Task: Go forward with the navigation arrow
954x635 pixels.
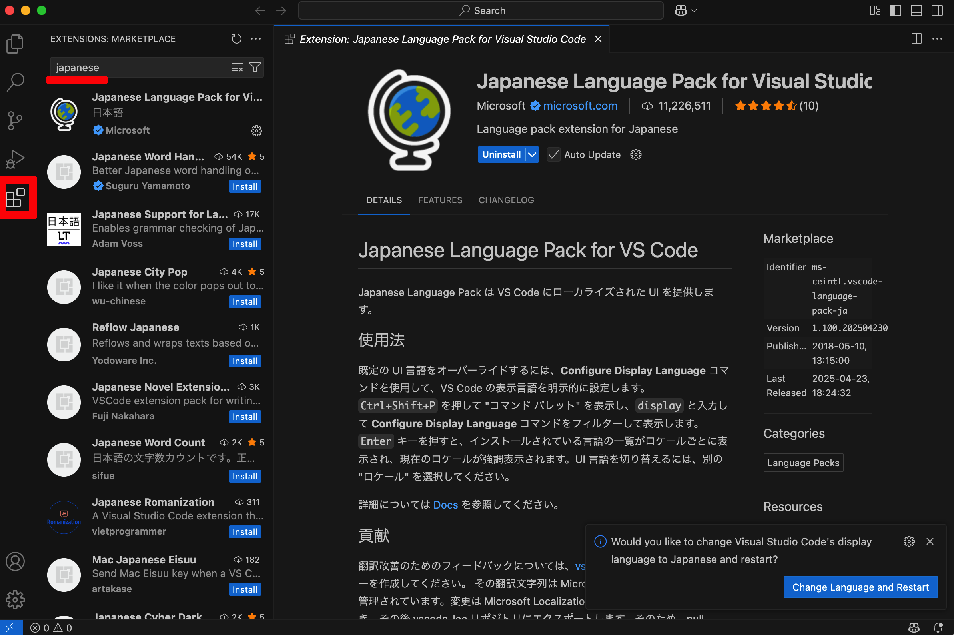Action: click(280, 10)
